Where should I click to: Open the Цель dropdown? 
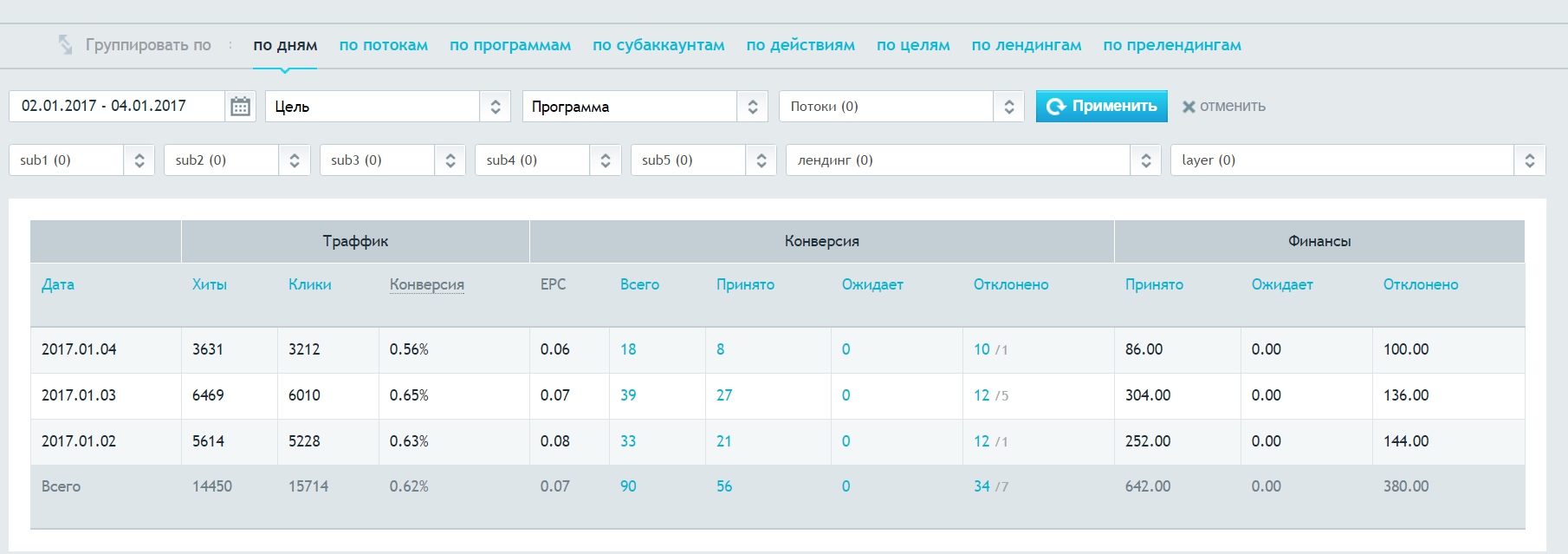[x=388, y=107]
